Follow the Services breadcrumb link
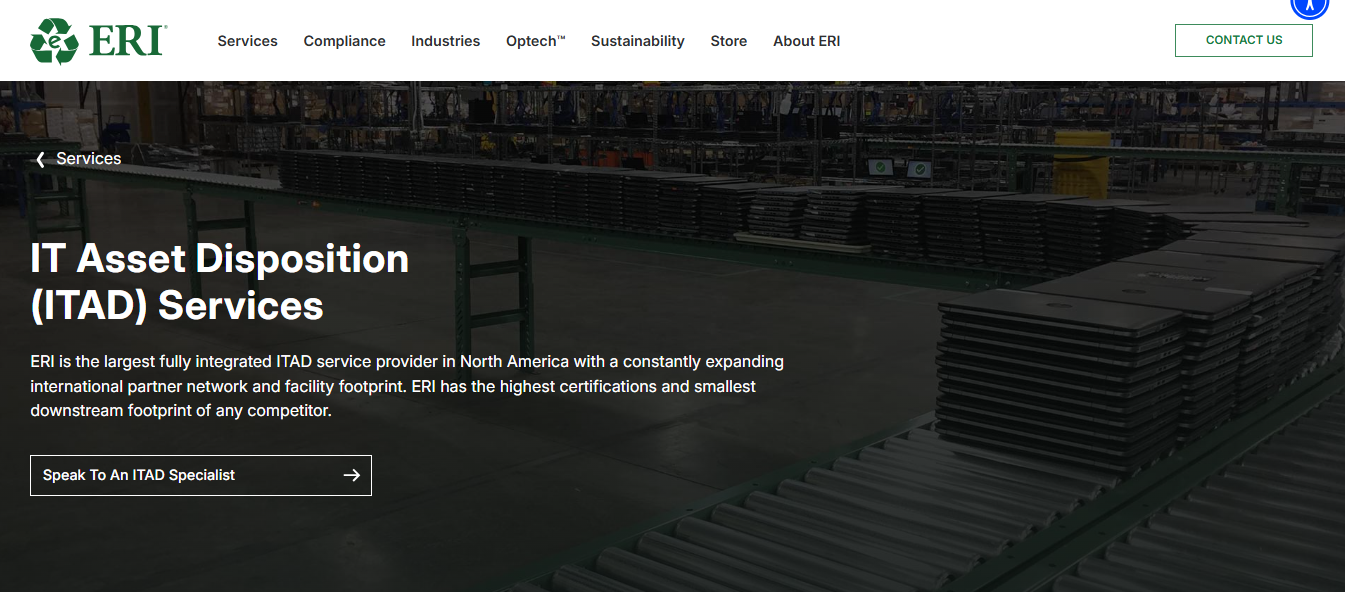Viewport: 1345px width, 592px height. (x=88, y=159)
